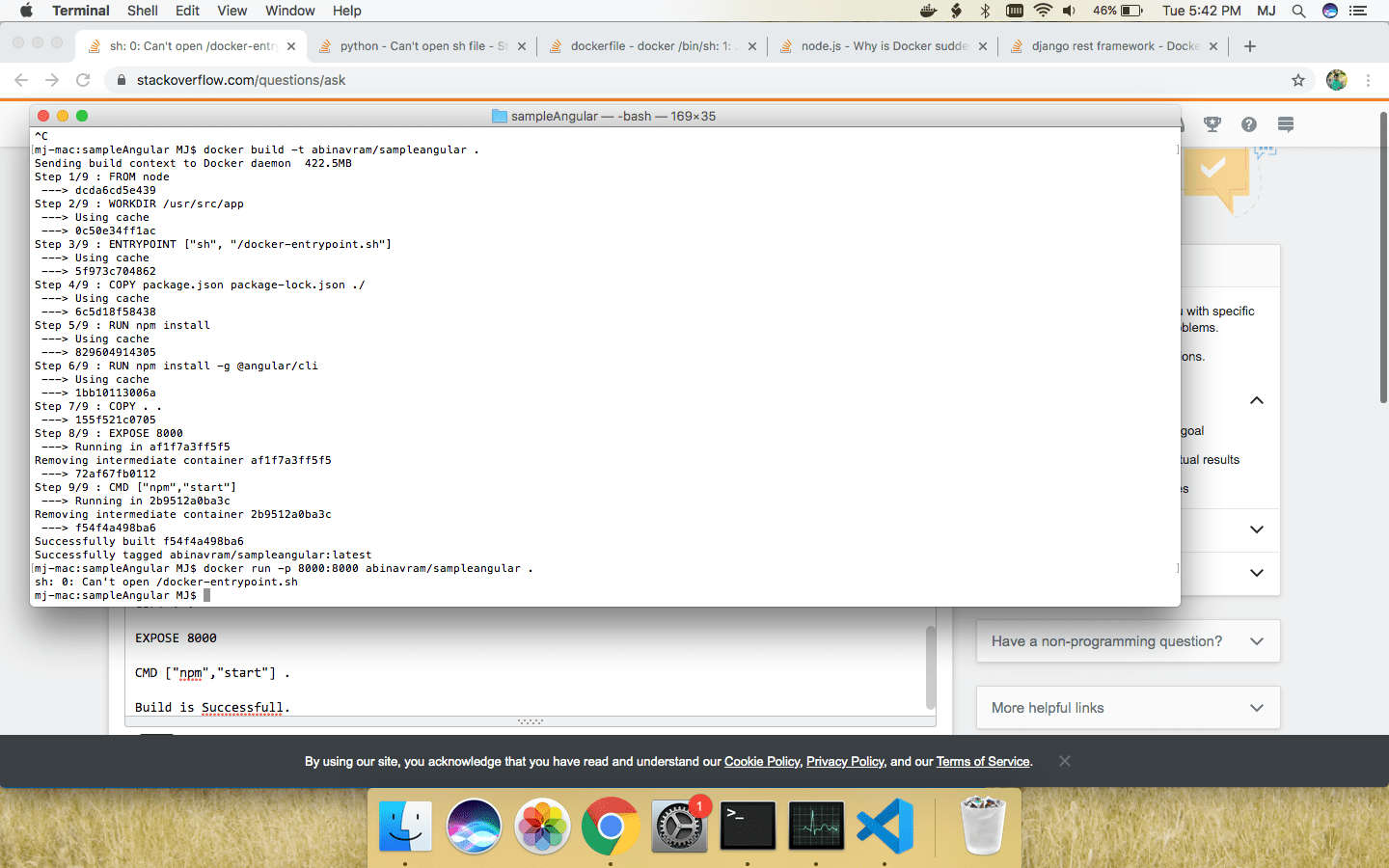Open Stack Overflow achievements trophy icon
The width and height of the screenshot is (1389, 868).
(x=1212, y=123)
